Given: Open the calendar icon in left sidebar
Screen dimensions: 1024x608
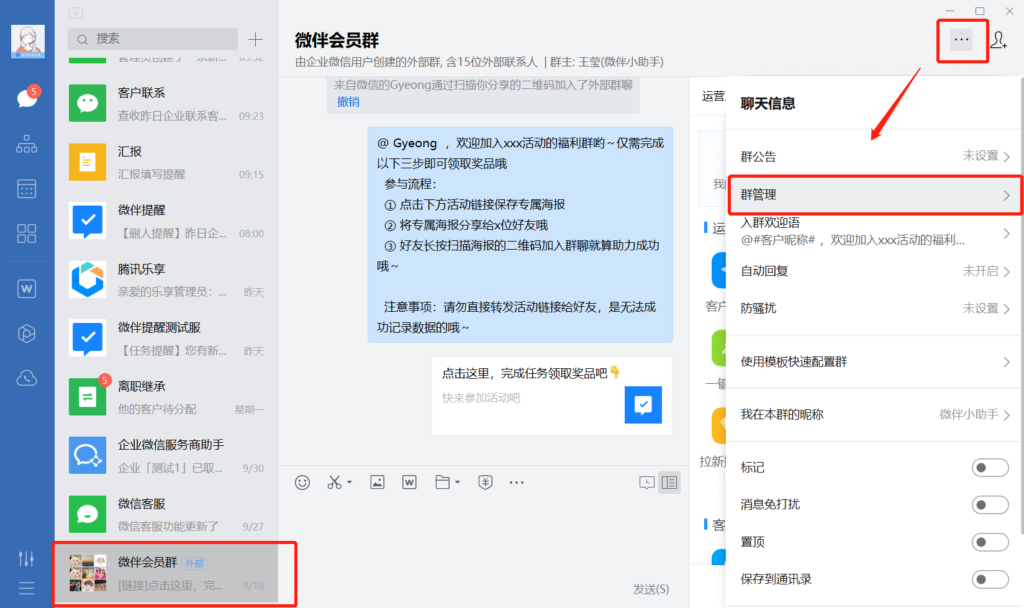Looking at the screenshot, I should point(27,189).
